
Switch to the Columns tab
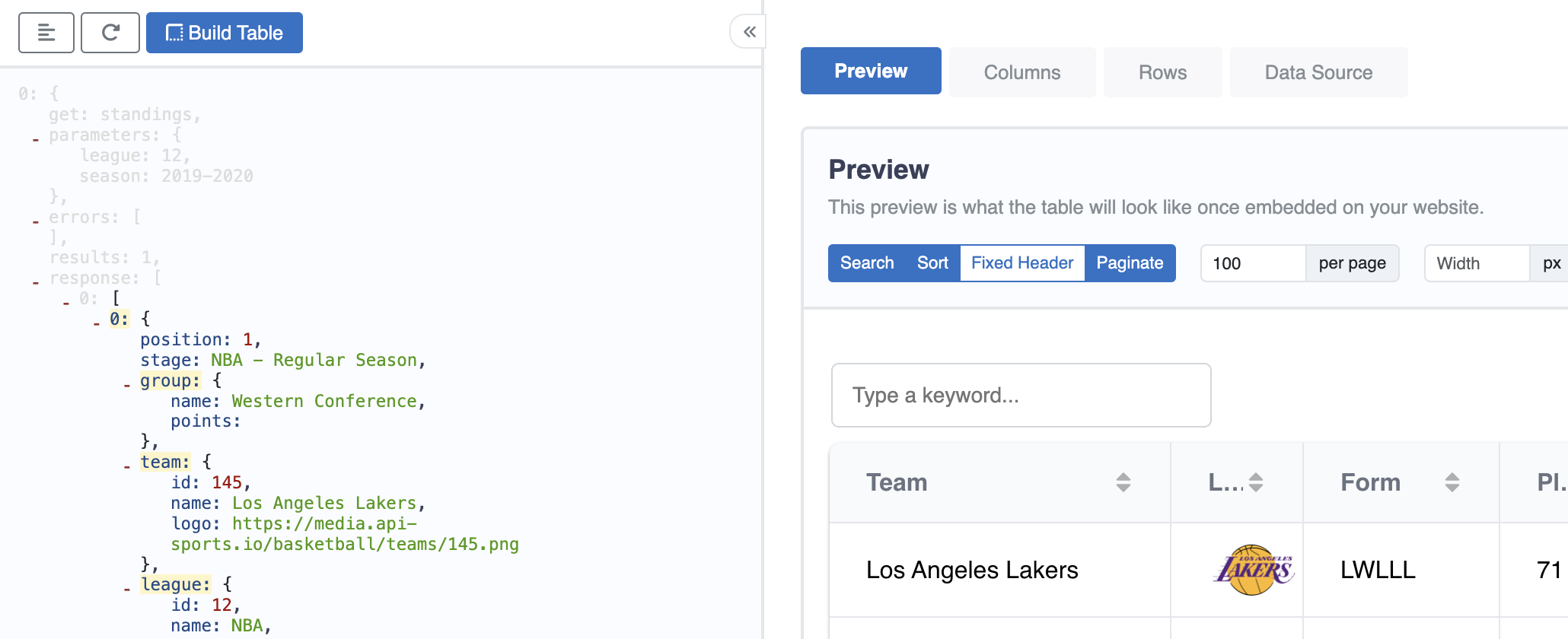1022,72
